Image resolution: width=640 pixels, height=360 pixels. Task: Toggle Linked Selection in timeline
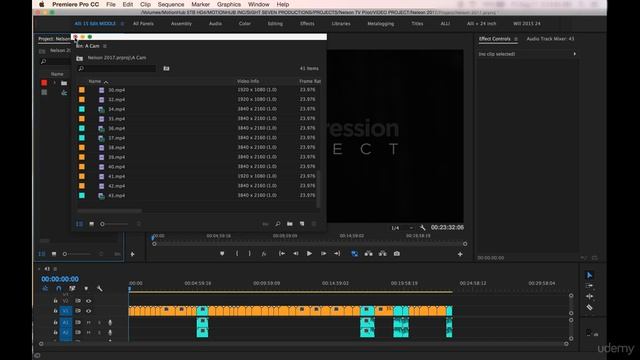point(72,289)
